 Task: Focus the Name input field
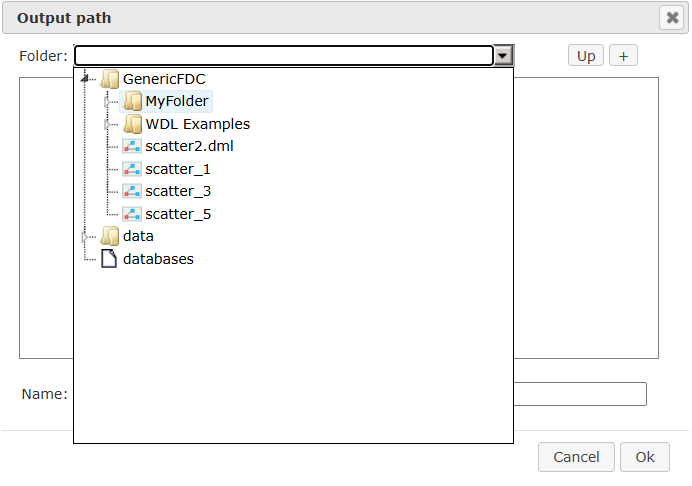click(580, 394)
